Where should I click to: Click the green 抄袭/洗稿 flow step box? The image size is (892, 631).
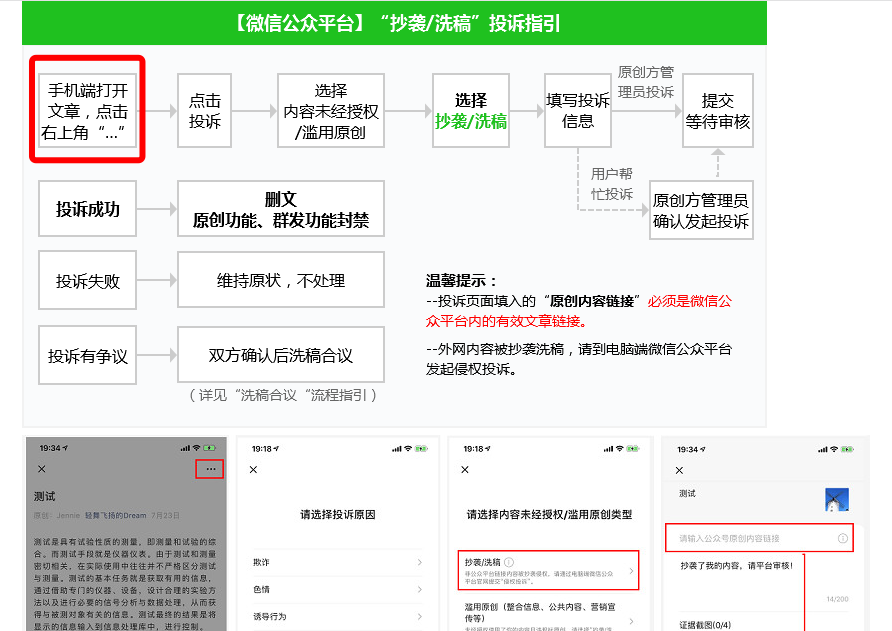point(470,110)
